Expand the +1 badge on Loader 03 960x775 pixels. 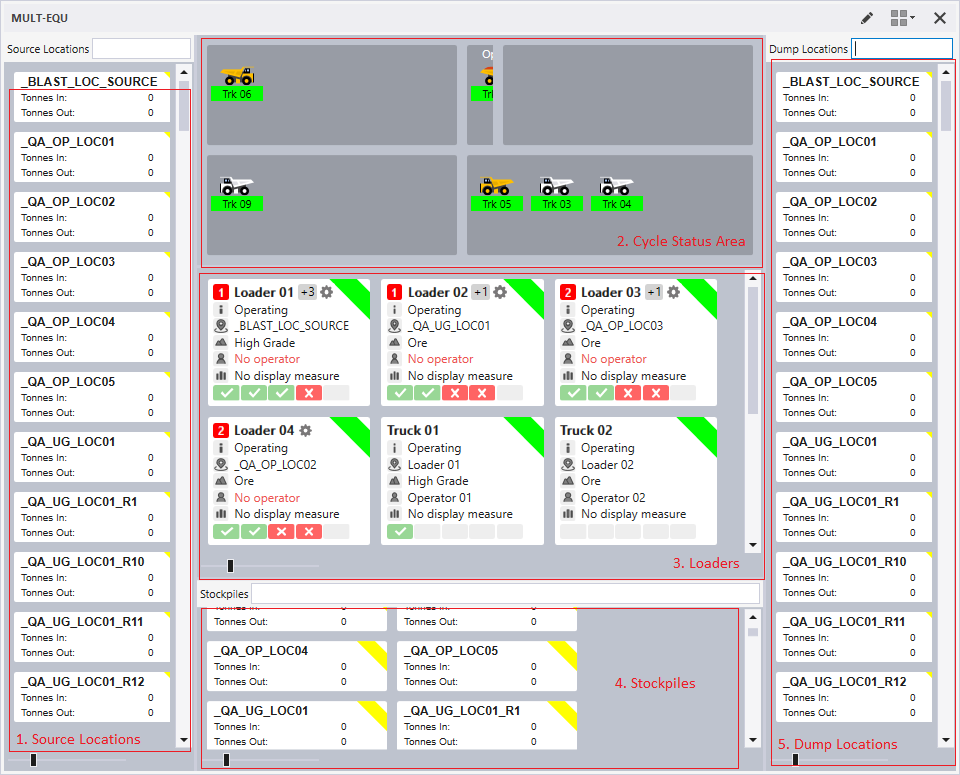tap(654, 292)
